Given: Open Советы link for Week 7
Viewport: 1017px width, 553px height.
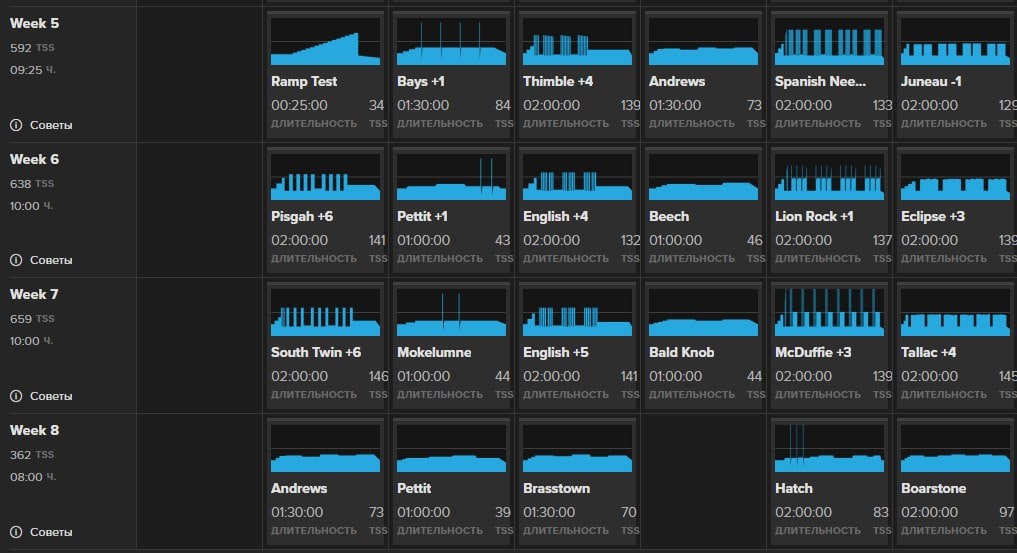Looking at the screenshot, I should (51, 396).
